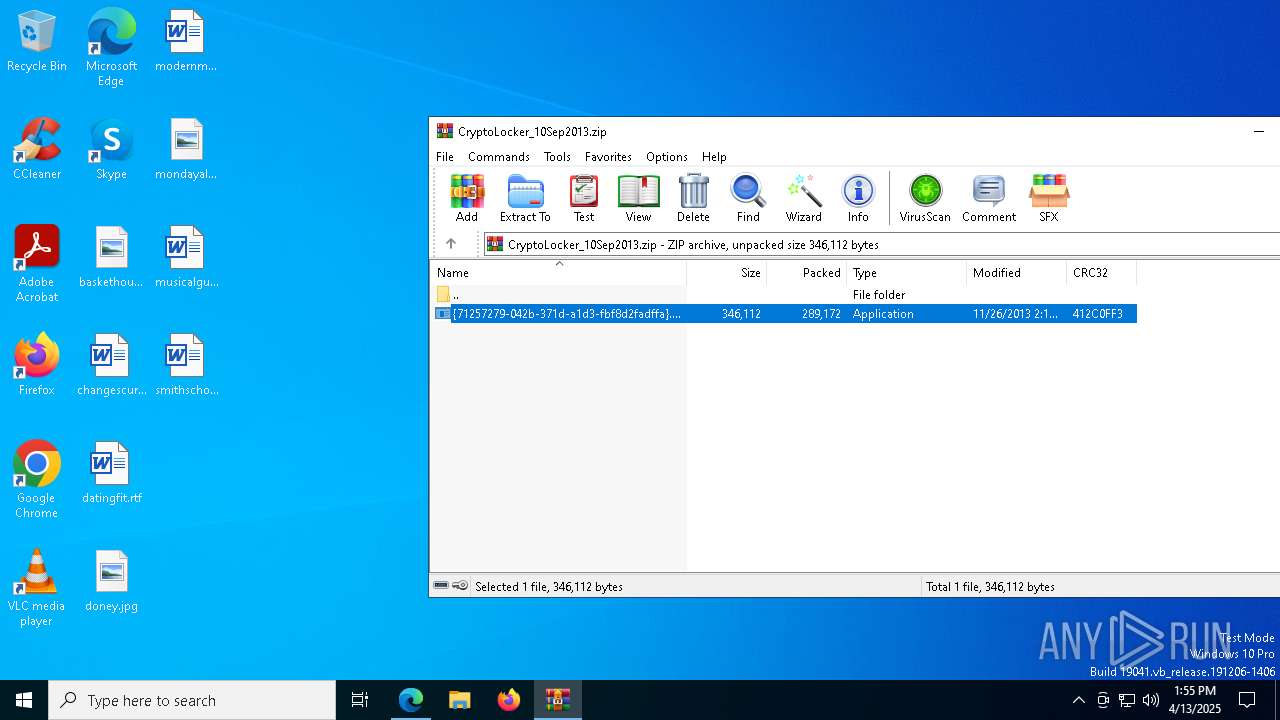This screenshot has height=720, width=1280.
Task: Click the volume speaker tray icon
Action: coord(1150,700)
